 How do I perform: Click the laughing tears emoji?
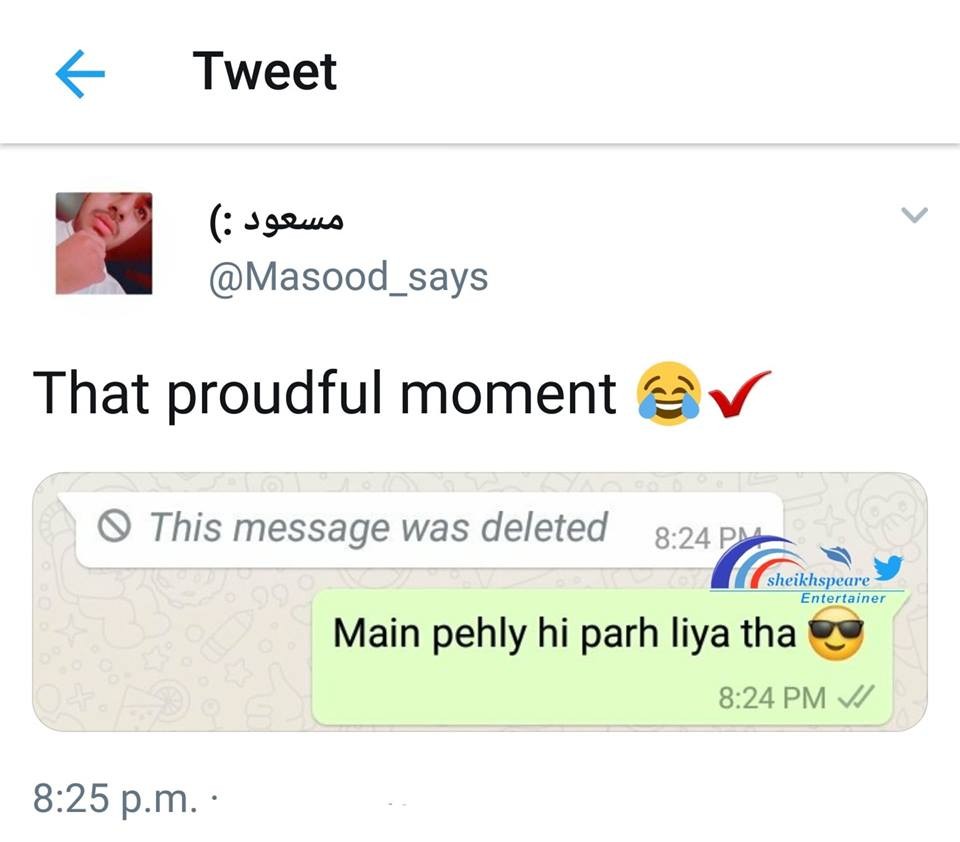pyautogui.click(x=669, y=393)
